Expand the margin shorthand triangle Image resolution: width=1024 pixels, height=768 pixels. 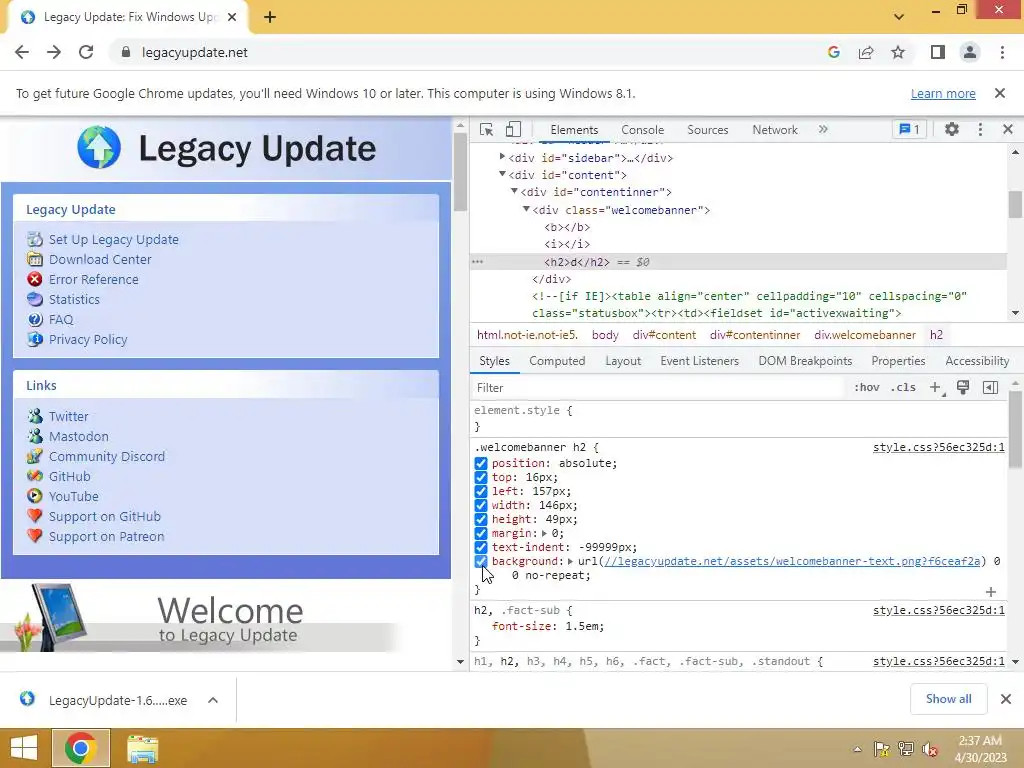click(x=545, y=534)
